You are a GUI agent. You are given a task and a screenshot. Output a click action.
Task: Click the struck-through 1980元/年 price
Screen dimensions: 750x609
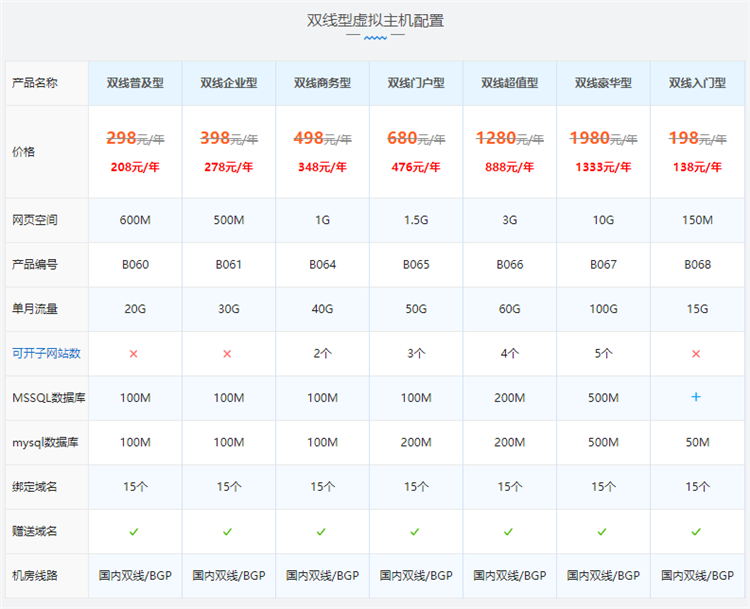click(x=603, y=139)
